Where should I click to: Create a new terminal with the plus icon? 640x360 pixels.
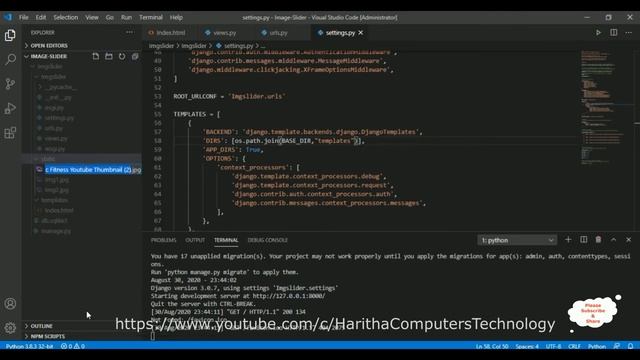568,240
